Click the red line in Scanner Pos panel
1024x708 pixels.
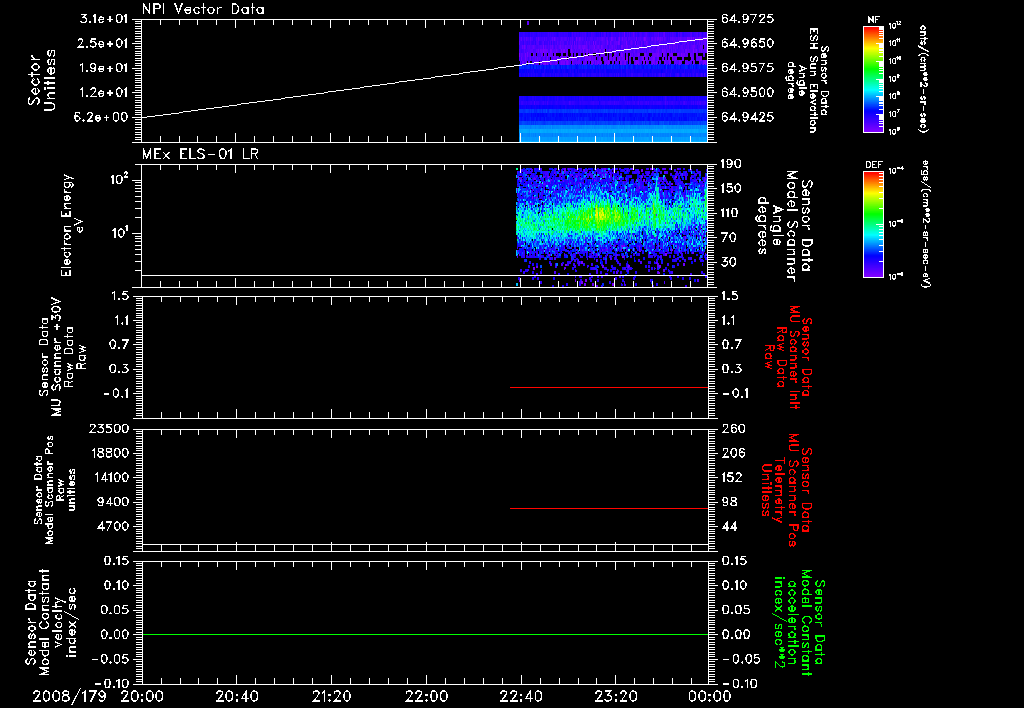pos(609,508)
